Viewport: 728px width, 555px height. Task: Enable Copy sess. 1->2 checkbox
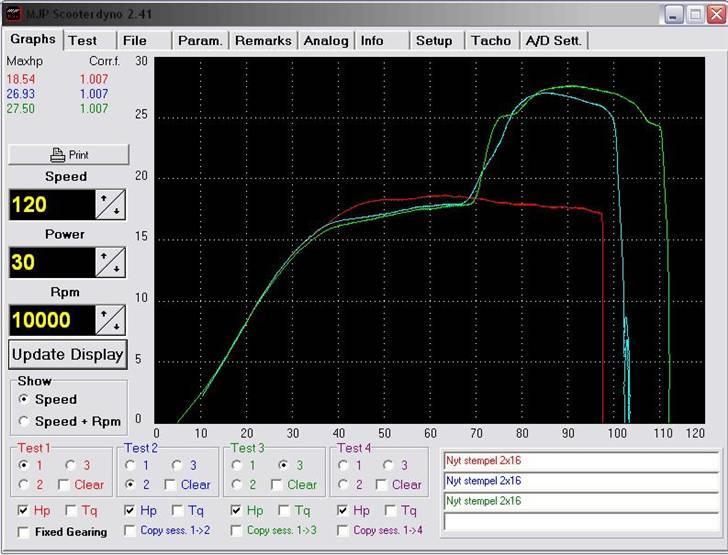click(130, 531)
